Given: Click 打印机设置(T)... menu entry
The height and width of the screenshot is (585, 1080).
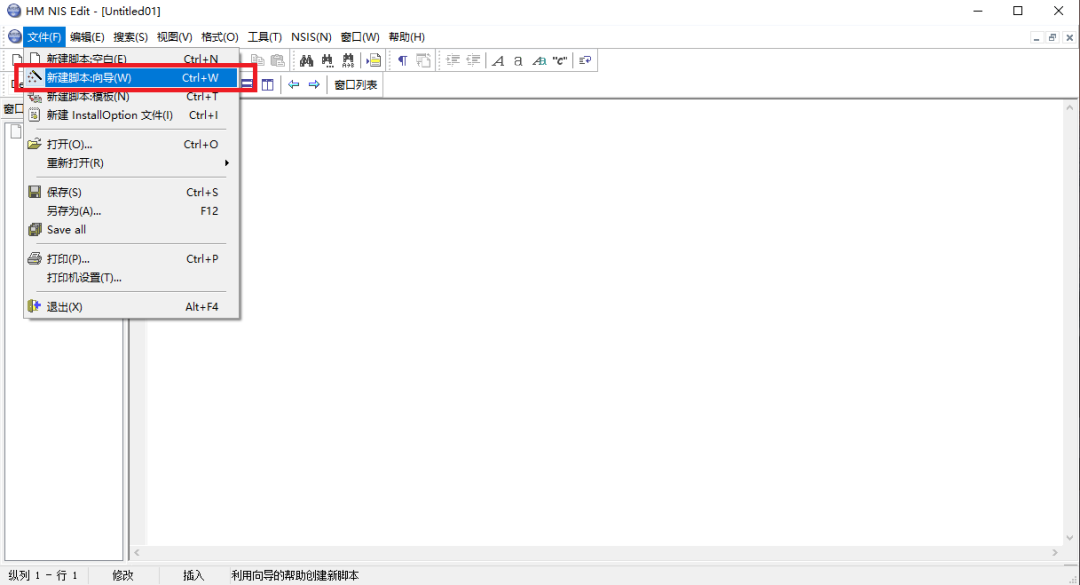Looking at the screenshot, I should pyautogui.click(x=84, y=277).
